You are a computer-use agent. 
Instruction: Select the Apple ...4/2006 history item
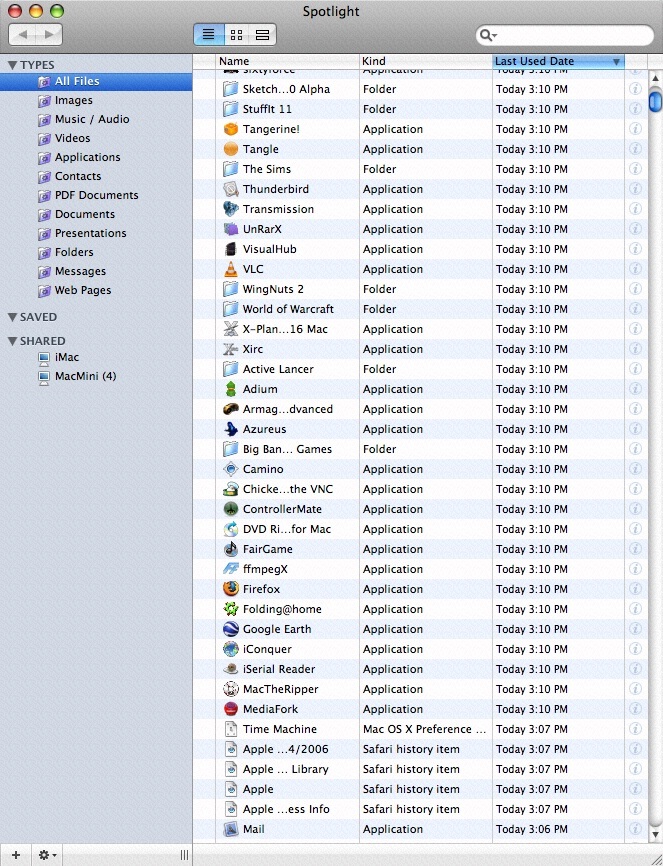pyautogui.click(x=286, y=749)
